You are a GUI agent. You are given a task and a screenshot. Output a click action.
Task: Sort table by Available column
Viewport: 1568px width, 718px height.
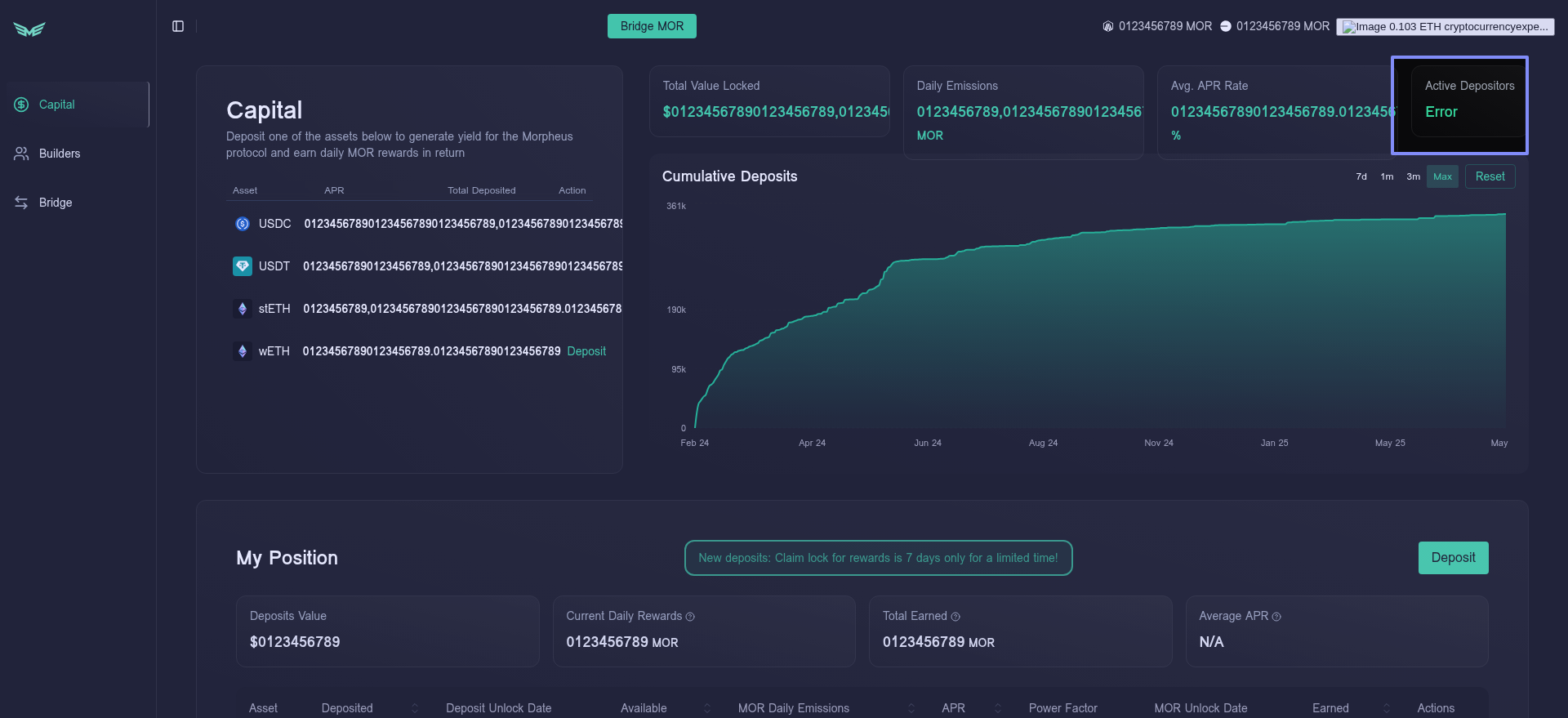click(x=707, y=708)
